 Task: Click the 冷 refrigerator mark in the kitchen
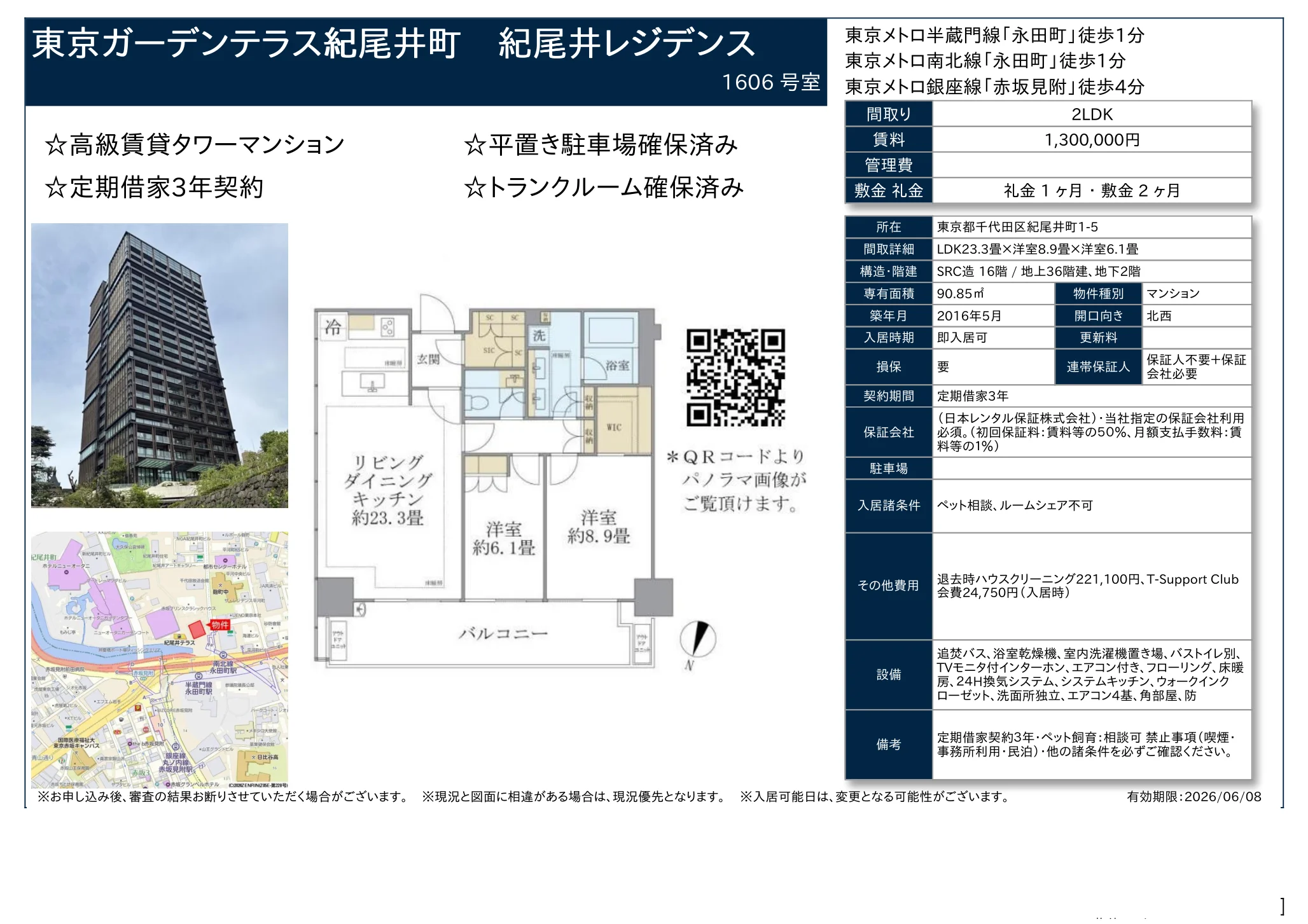333,328
